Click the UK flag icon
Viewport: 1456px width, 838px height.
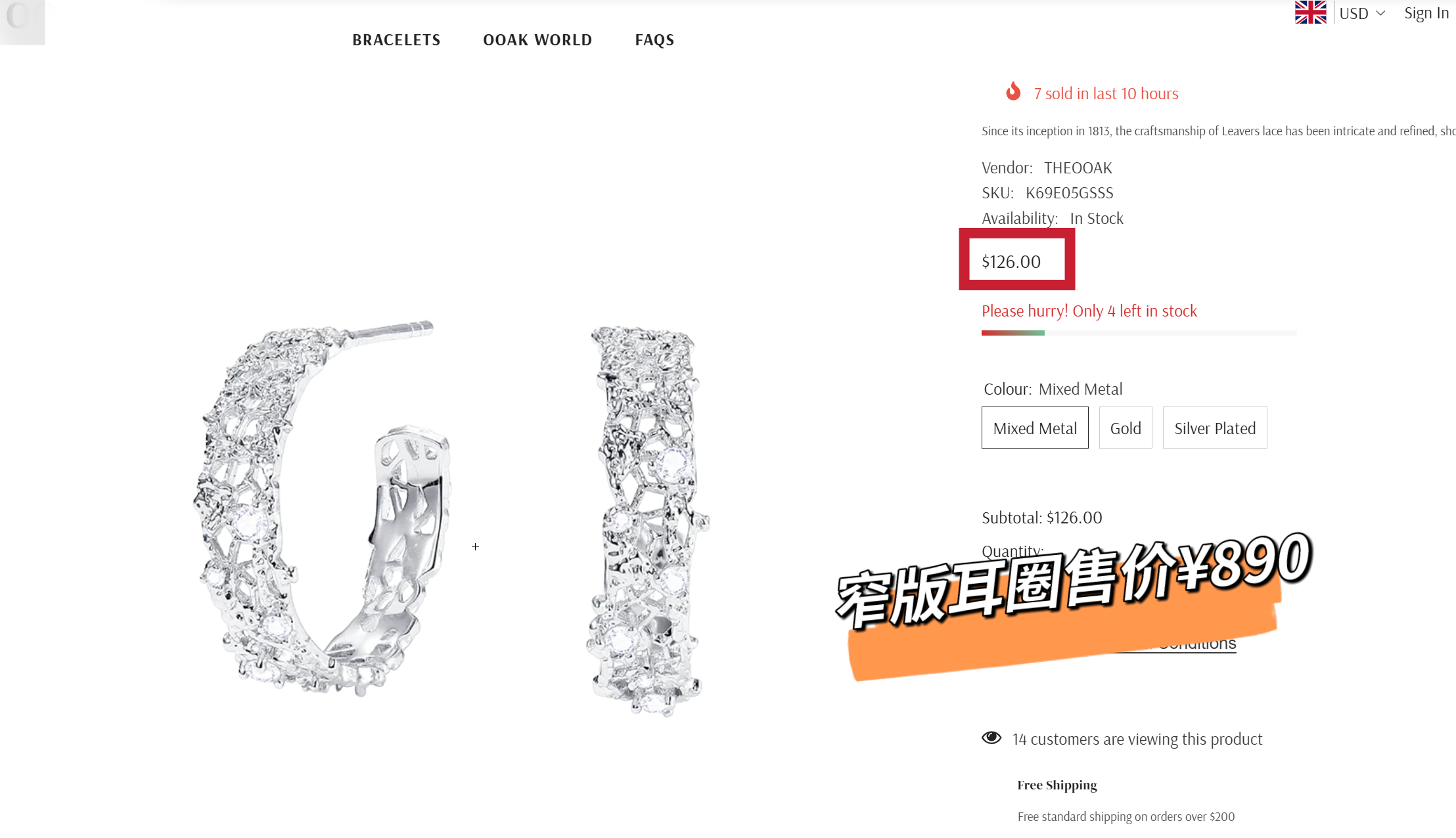1310,12
